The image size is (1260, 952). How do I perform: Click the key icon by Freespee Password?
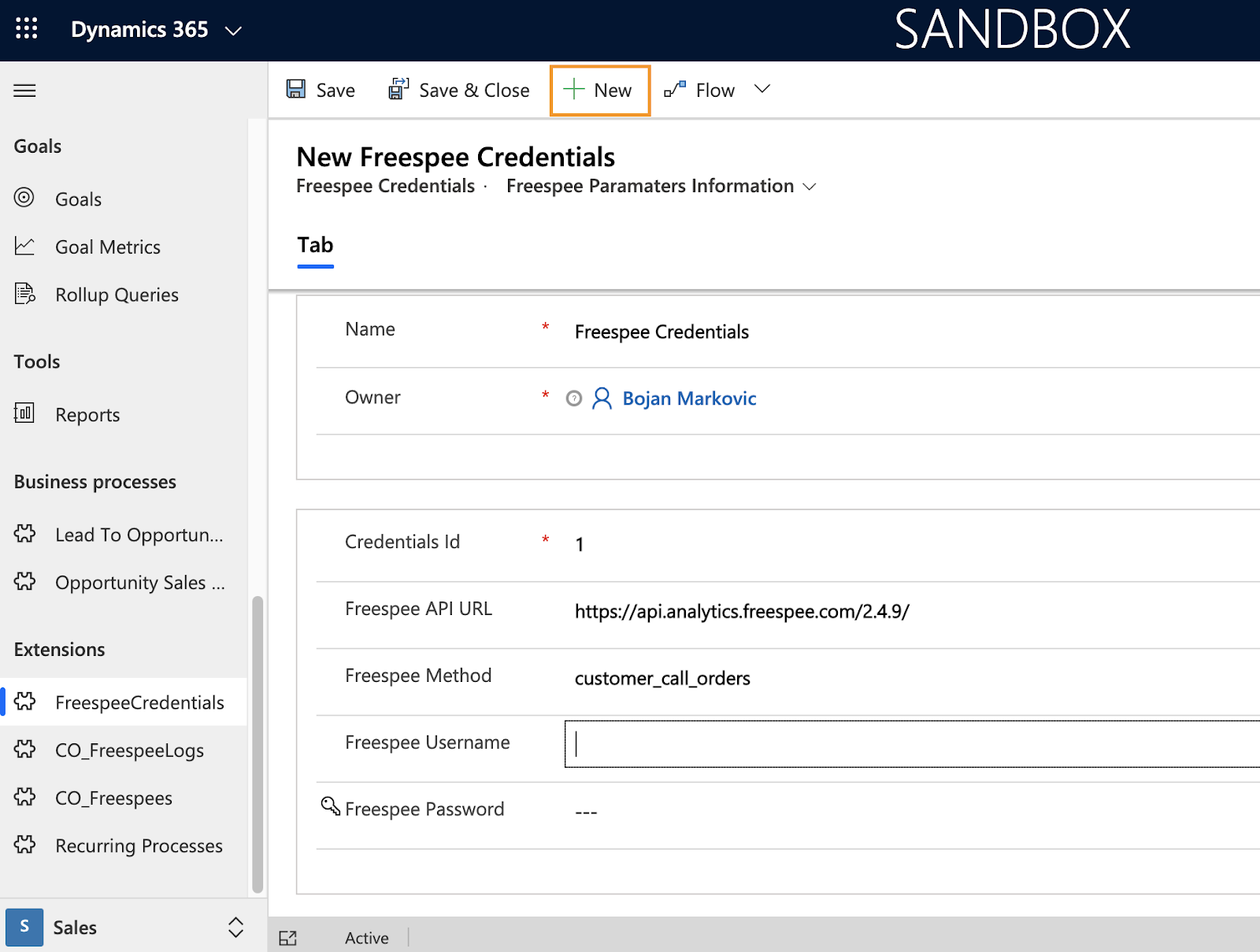point(330,806)
